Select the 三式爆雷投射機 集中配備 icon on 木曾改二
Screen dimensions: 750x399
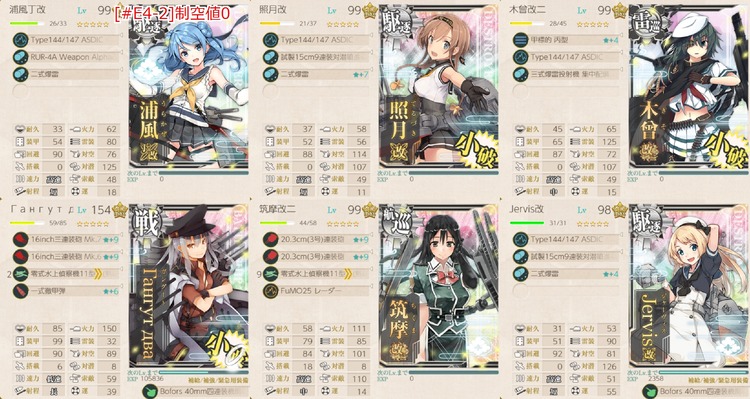click(x=520, y=74)
